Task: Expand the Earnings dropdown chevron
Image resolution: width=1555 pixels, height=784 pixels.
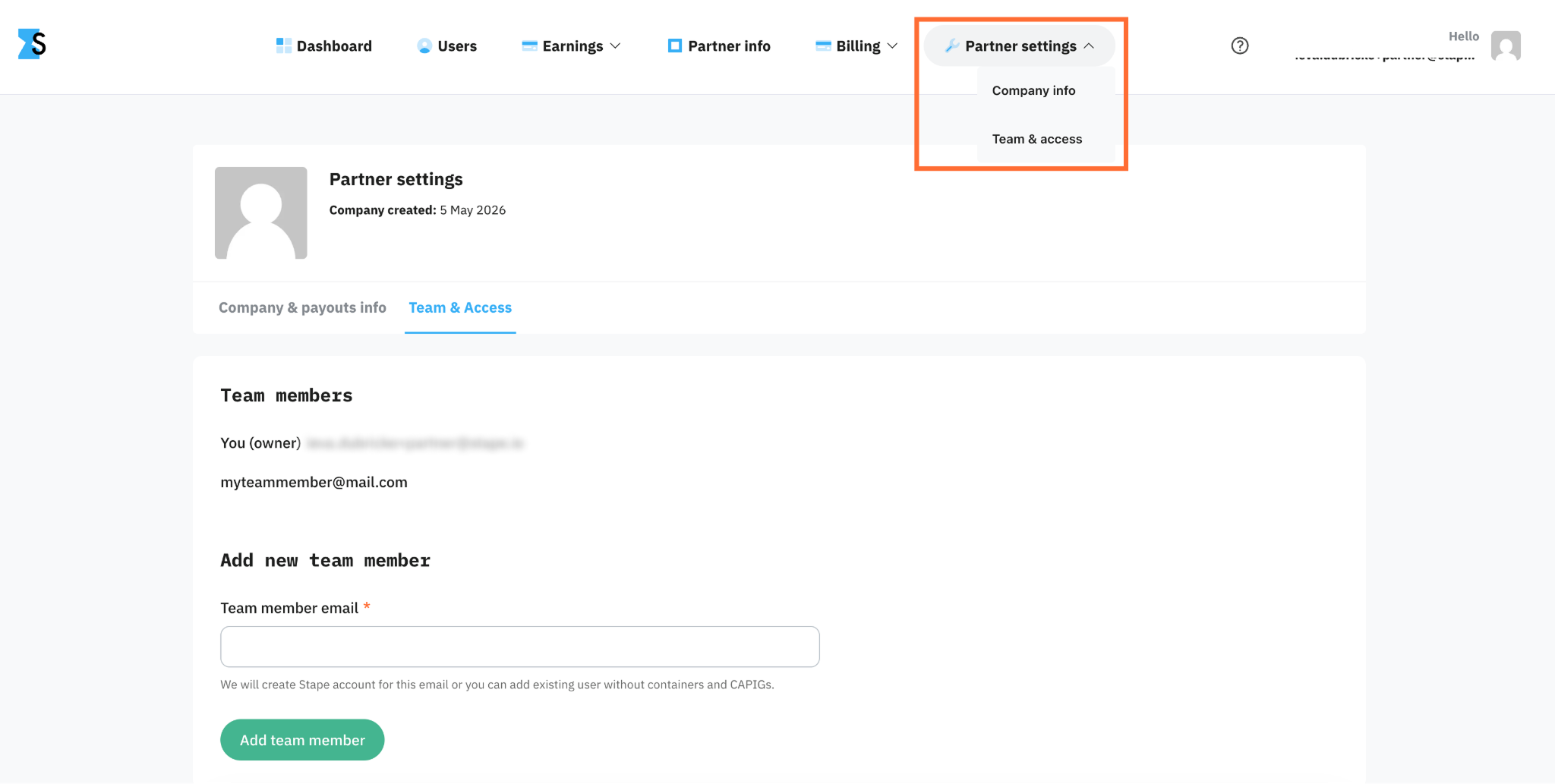Action: pos(616,46)
